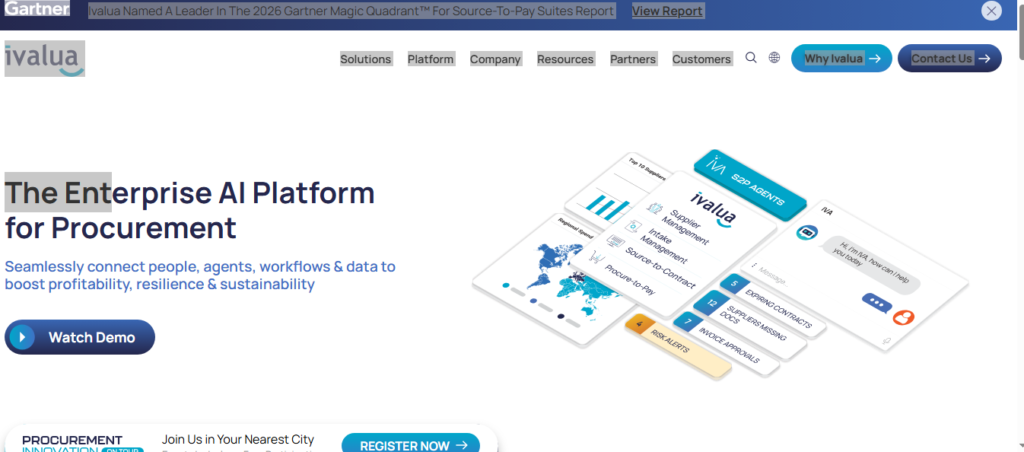The image size is (1024, 452).
Task: Click the orange user avatar in chat illustration
Action: tap(903, 317)
